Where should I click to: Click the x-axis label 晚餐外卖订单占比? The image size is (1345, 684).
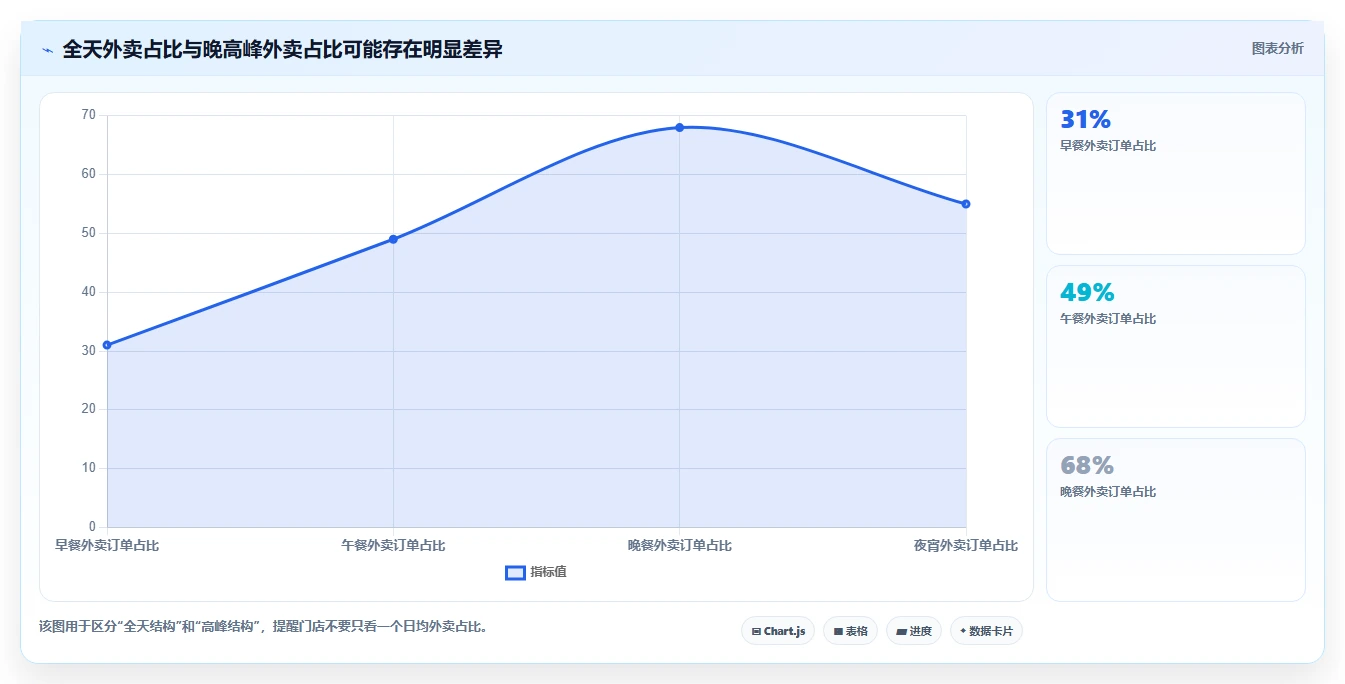(679, 546)
